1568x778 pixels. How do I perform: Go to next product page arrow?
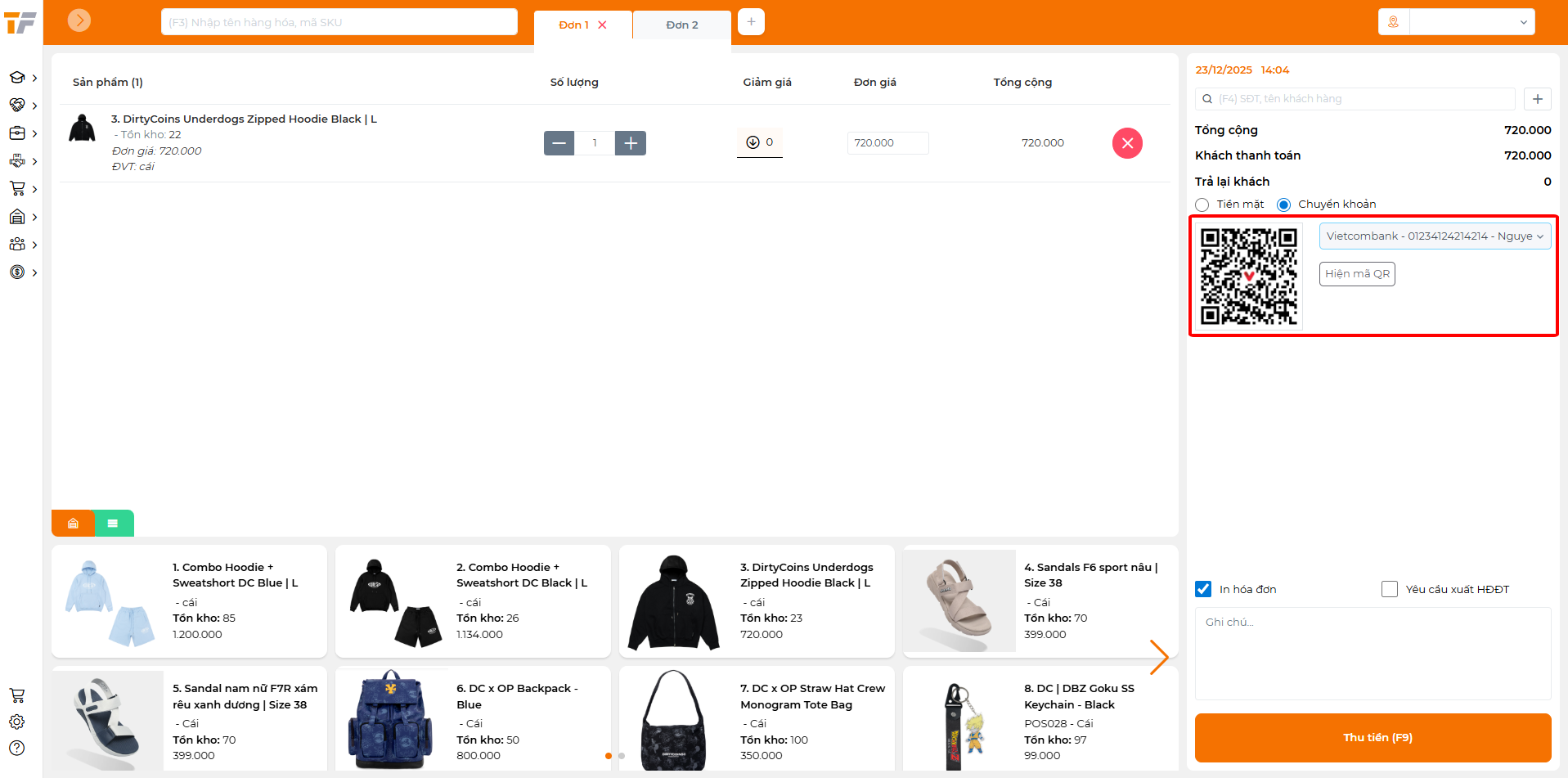click(1158, 657)
